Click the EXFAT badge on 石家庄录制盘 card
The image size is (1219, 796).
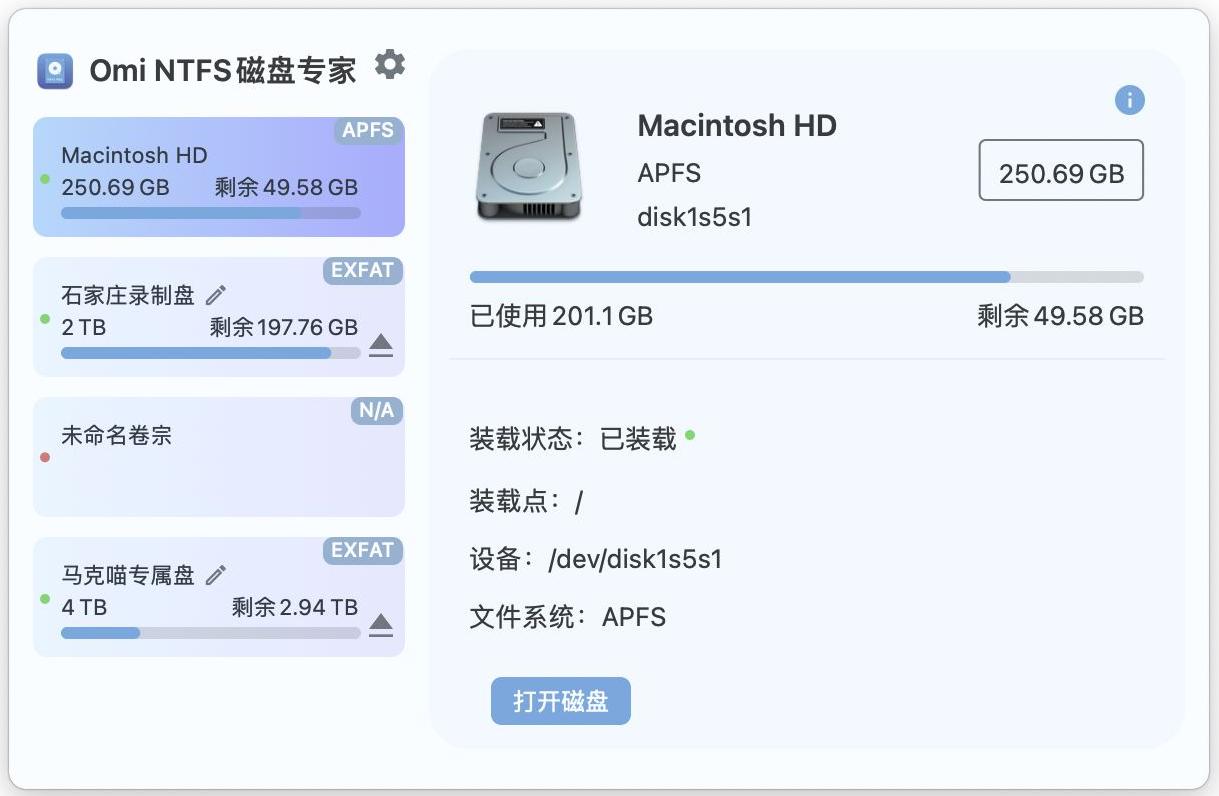[x=363, y=270]
